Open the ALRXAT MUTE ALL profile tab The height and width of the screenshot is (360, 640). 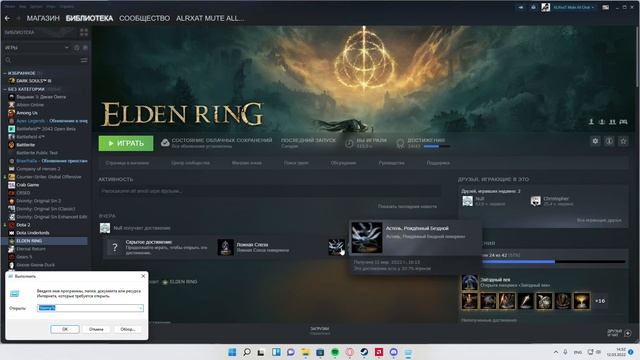(x=210, y=18)
